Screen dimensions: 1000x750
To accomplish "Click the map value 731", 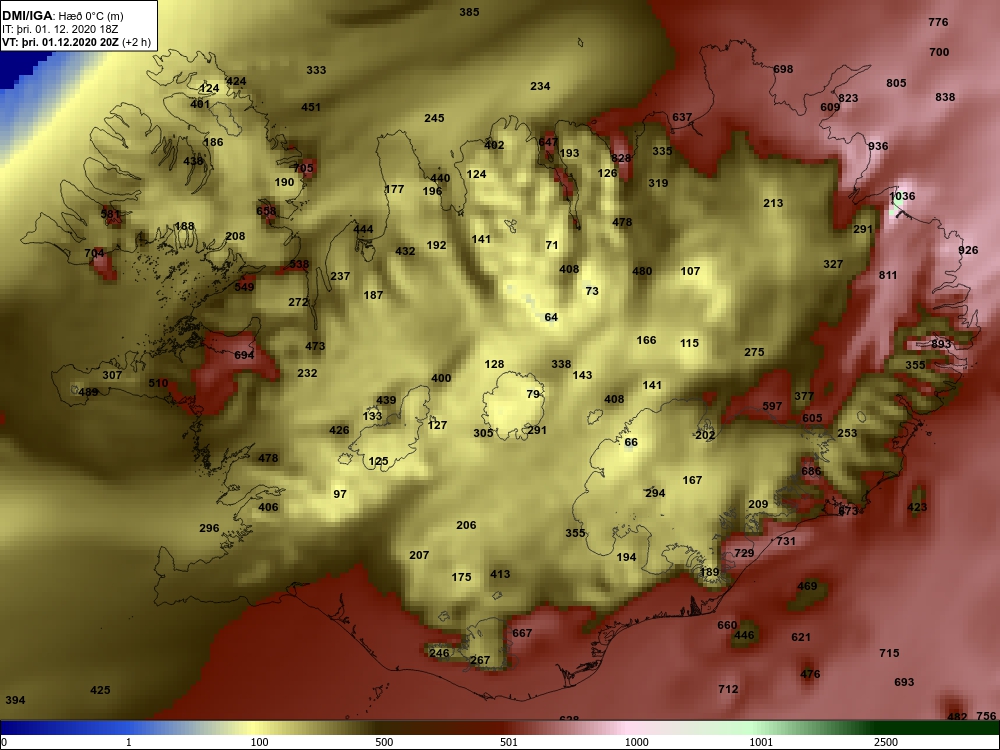I will 786,541.
